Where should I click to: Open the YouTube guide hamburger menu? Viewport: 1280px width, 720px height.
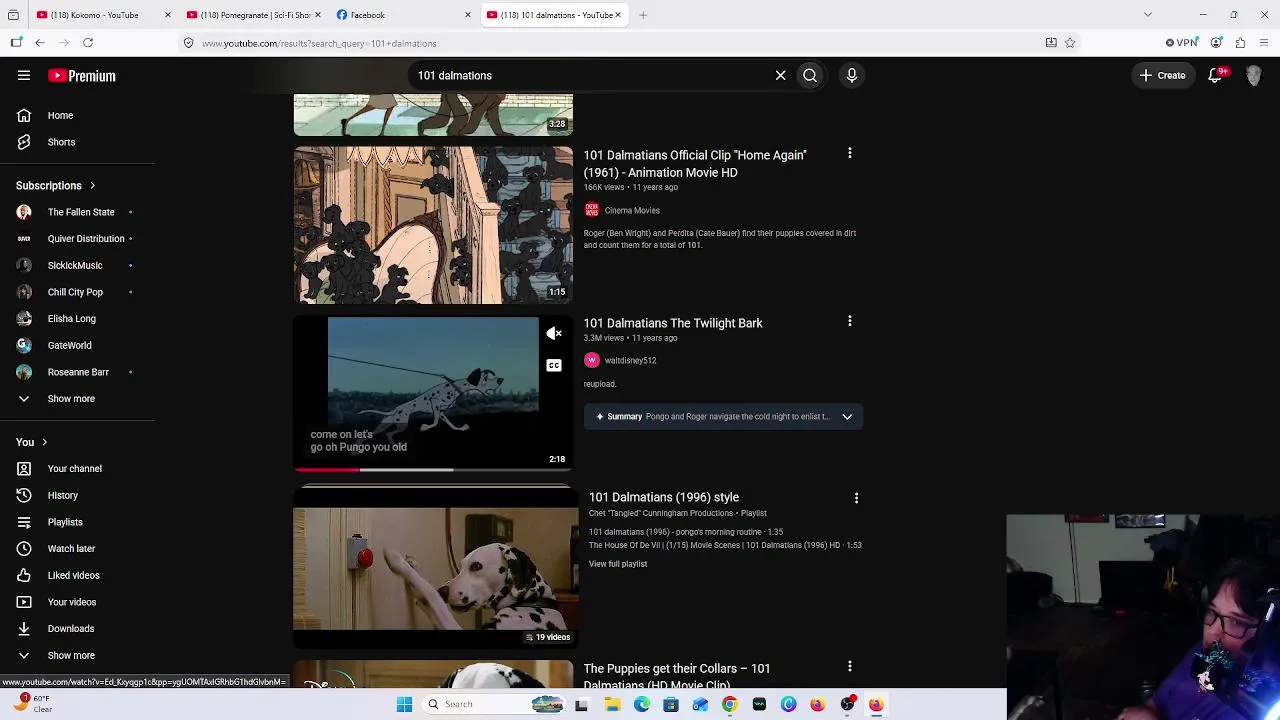(24, 75)
